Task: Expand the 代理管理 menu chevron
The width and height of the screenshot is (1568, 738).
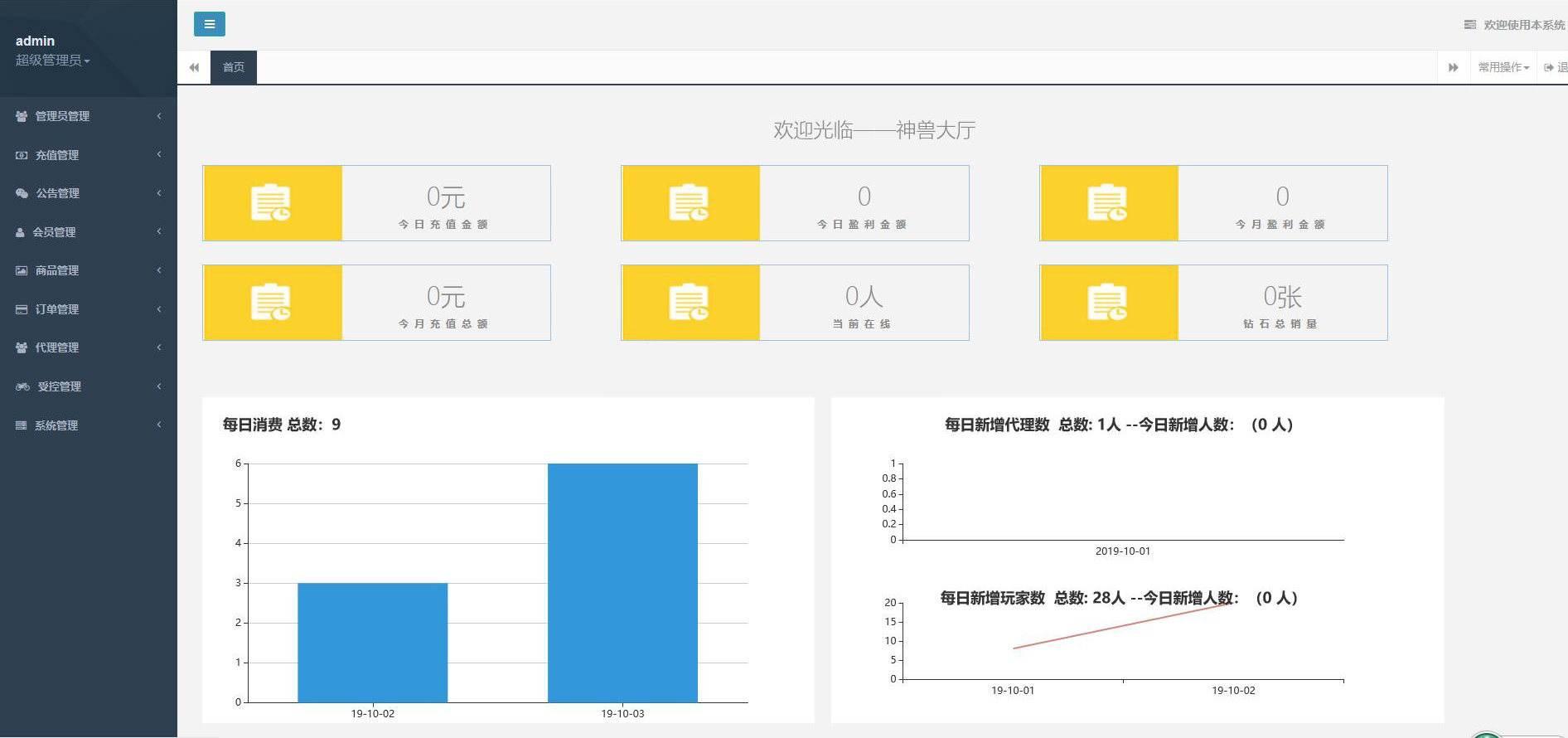Action: click(159, 347)
